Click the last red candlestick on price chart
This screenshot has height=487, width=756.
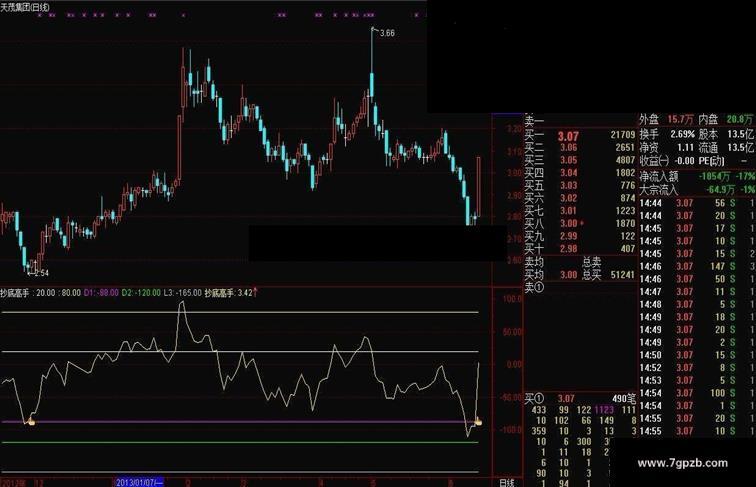[x=478, y=187]
